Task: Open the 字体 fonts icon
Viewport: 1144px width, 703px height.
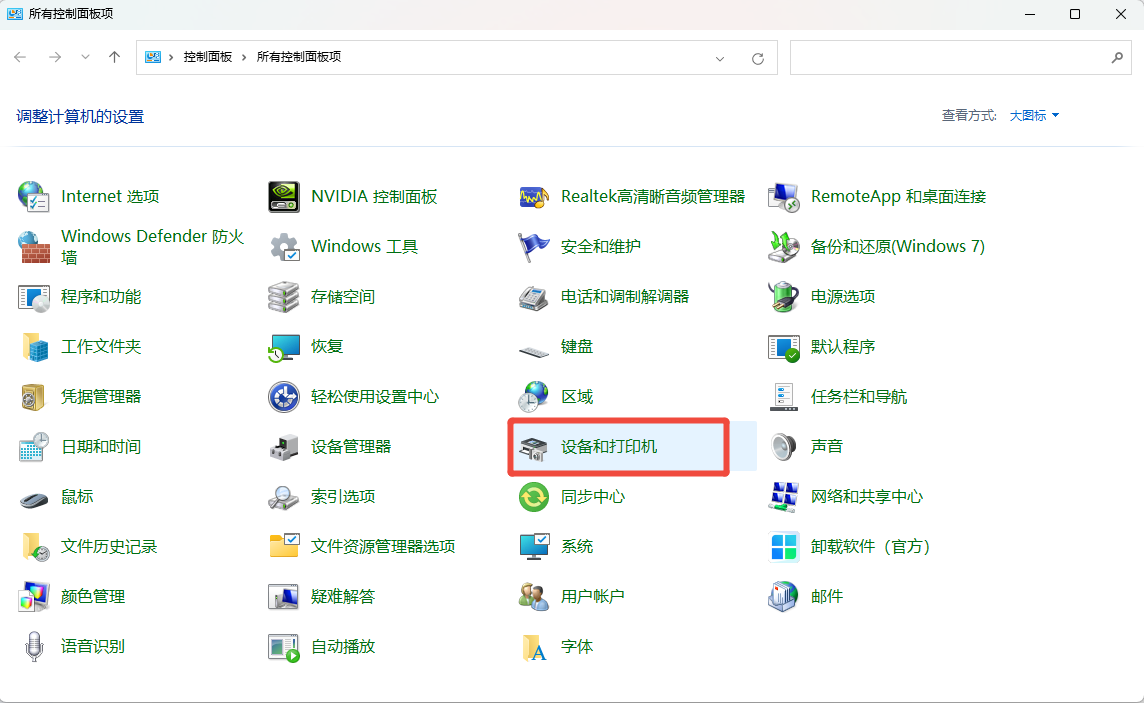Action: (x=534, y=647)
